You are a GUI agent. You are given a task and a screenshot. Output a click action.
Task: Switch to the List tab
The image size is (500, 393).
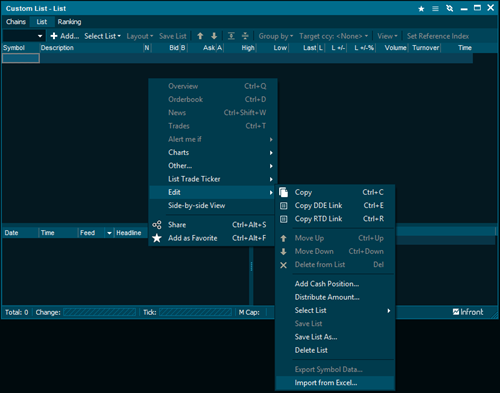point(42,22)
